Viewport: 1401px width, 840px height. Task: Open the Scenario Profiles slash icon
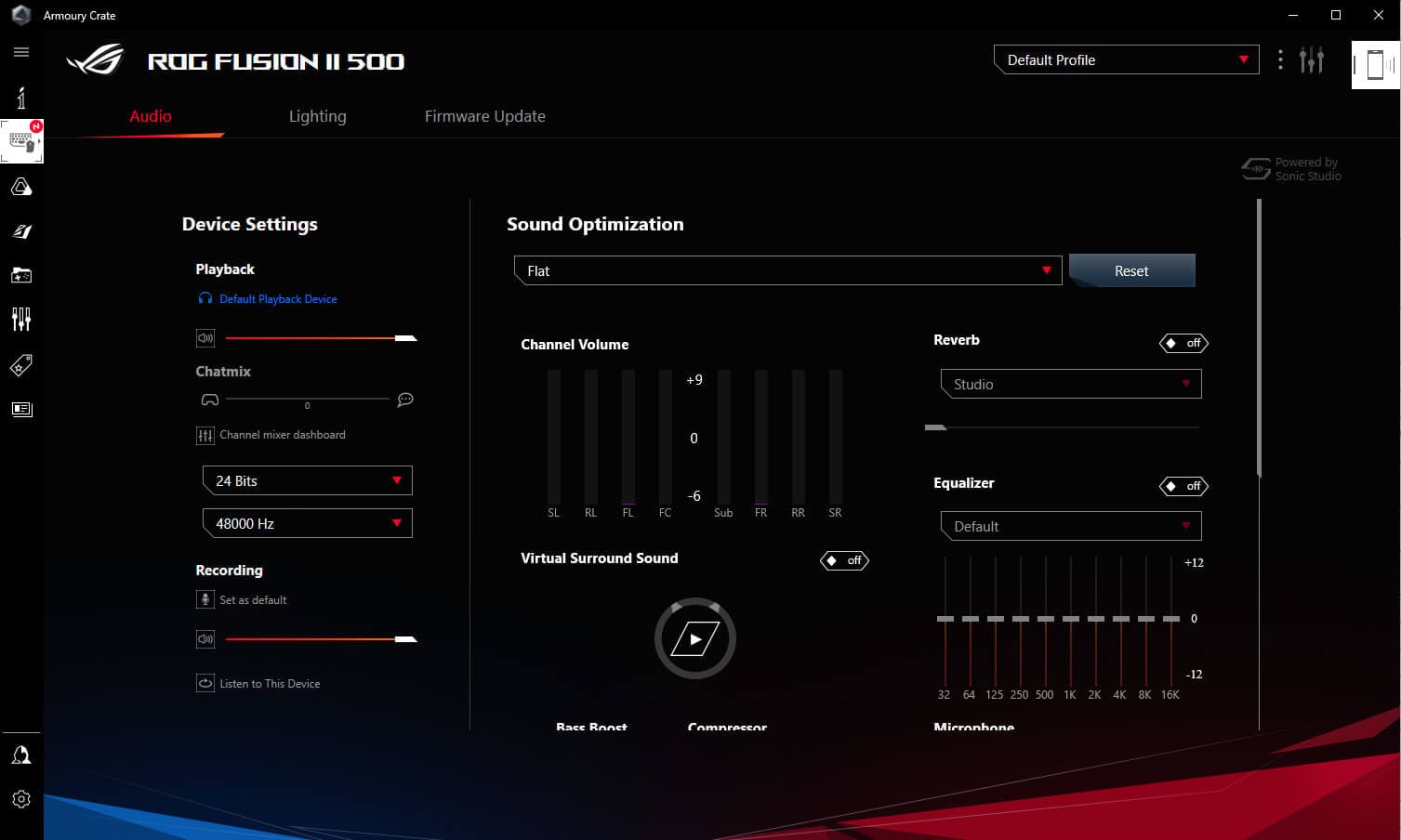click(x=21, y=231)
